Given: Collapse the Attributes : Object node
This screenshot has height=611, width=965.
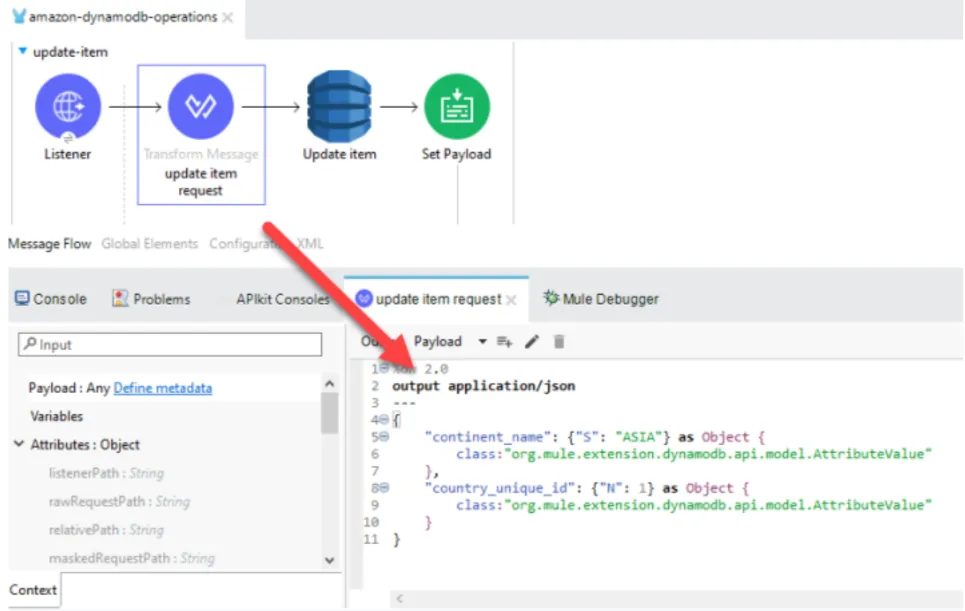Looking at the screenshot, I should click(19, 444).
